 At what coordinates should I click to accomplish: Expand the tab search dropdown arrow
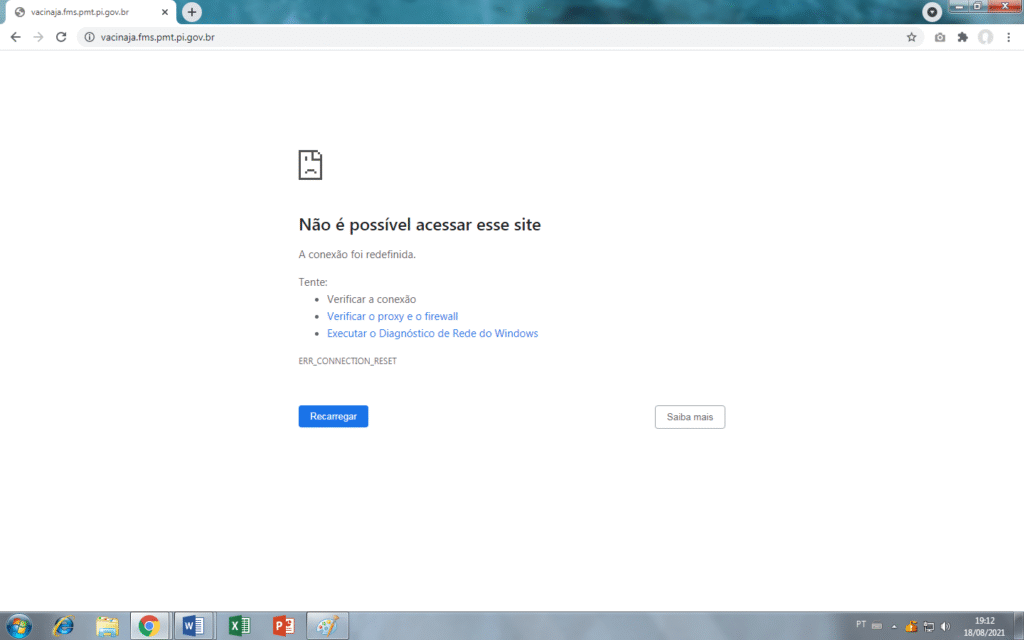pos(932,12)
